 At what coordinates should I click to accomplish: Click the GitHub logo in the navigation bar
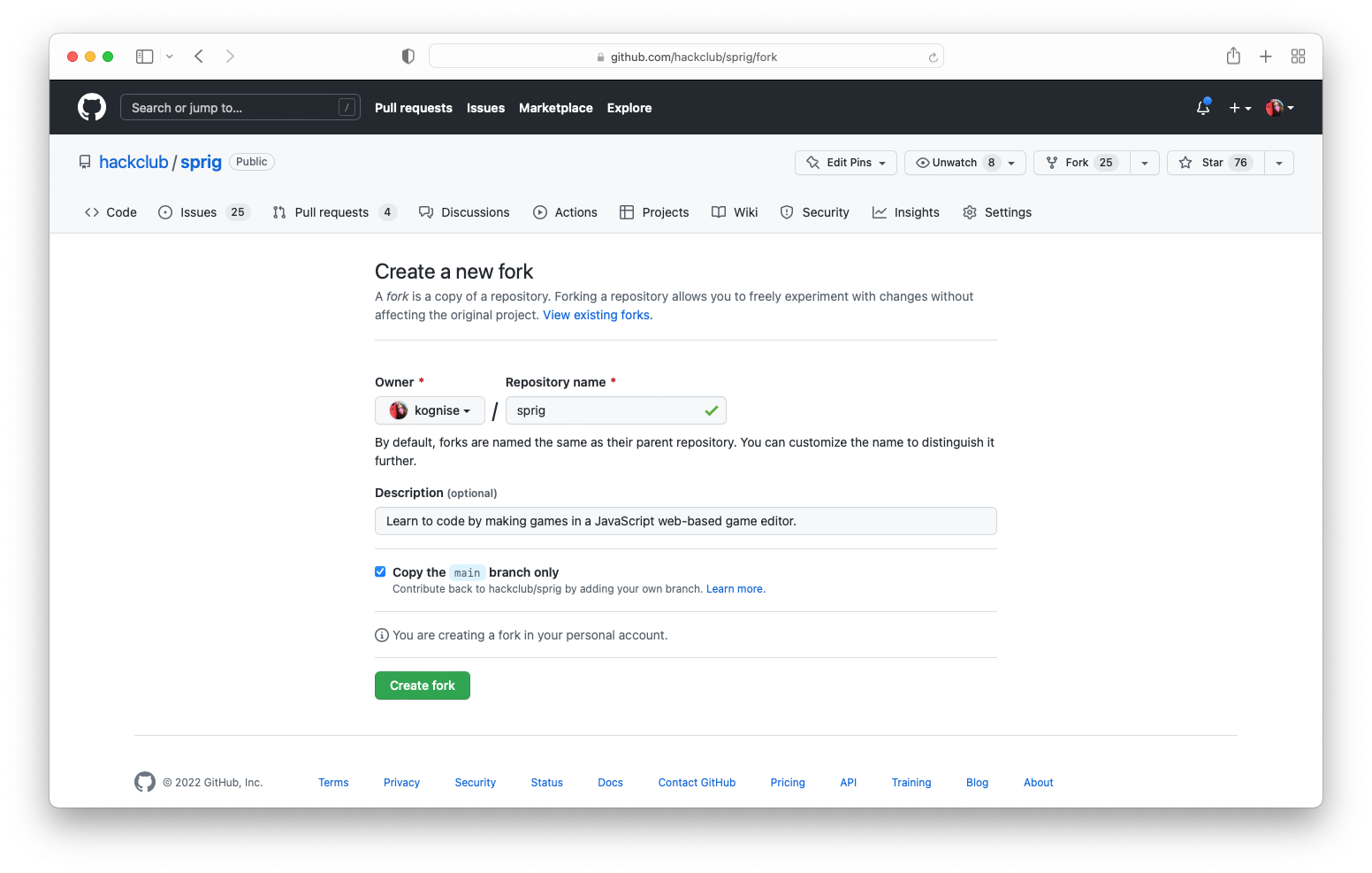[92, 106]
